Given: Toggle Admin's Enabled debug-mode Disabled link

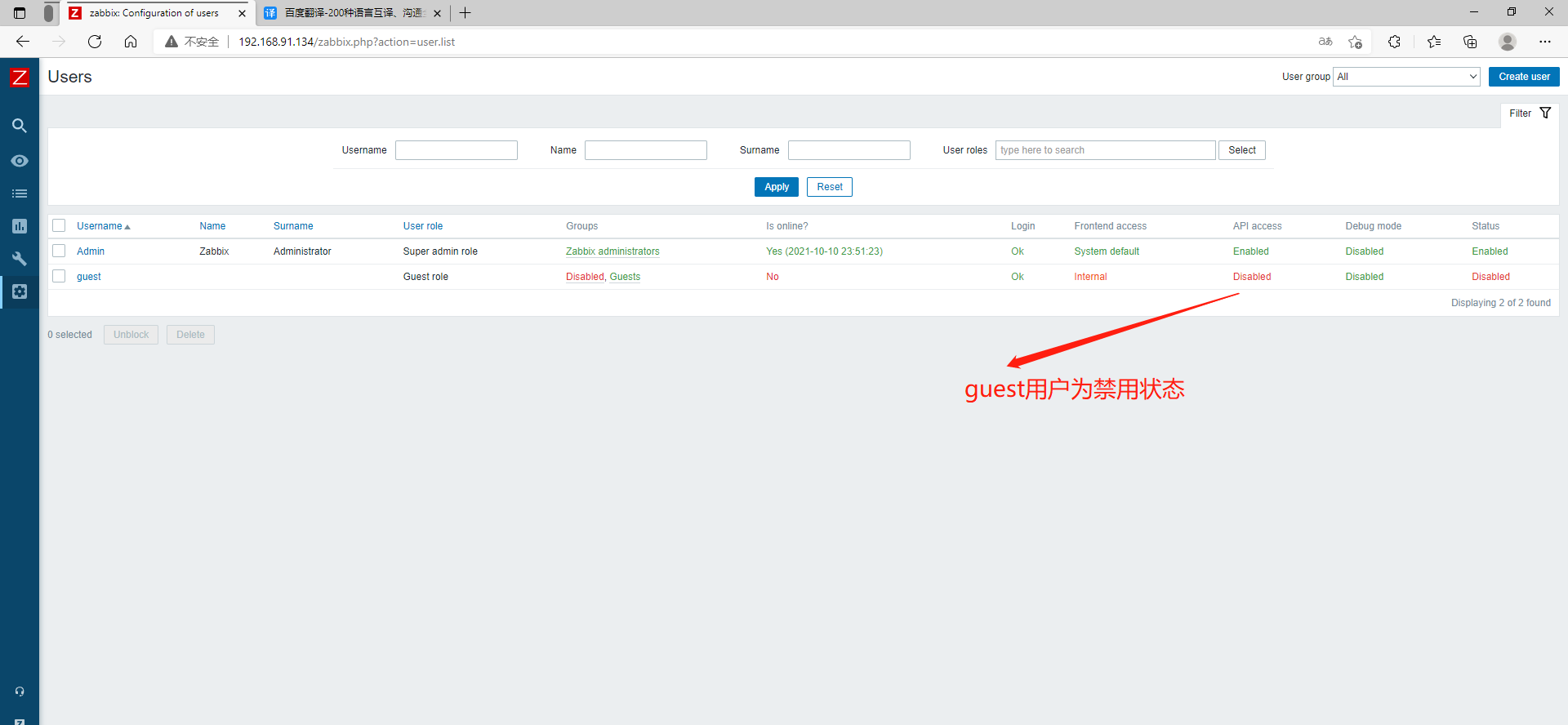Looking at the screenshot, I should pos(1365,251).
